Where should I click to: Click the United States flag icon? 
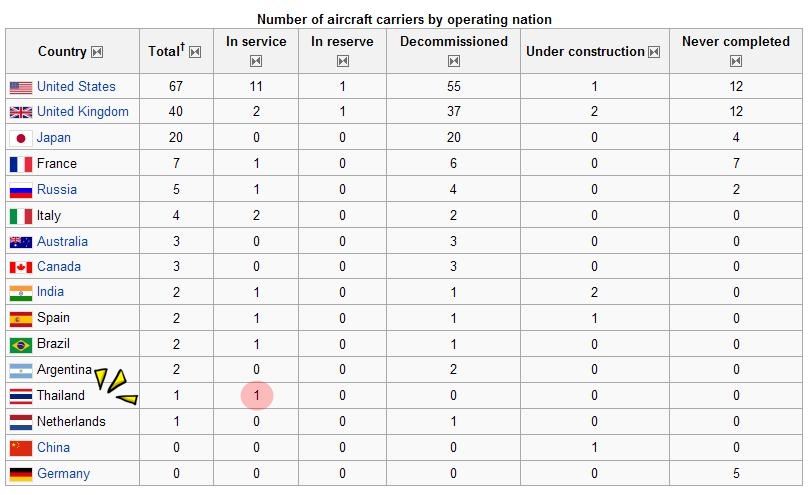coord(21,87)
